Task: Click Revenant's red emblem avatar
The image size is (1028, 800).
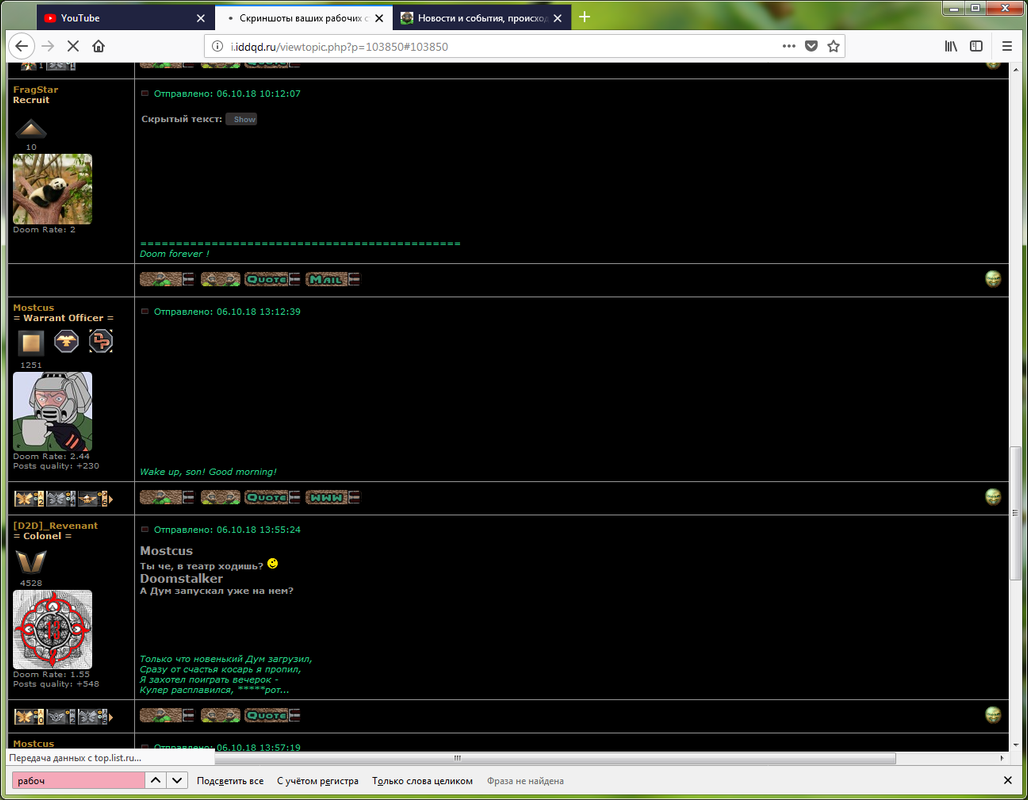Action: coord(52,630)
